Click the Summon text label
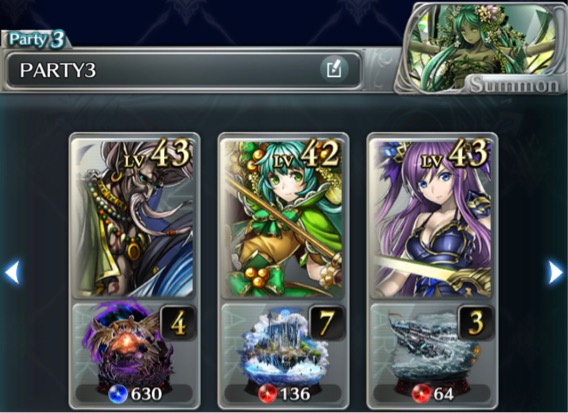This screenshot has height=413, width=568. click(514, 85)
